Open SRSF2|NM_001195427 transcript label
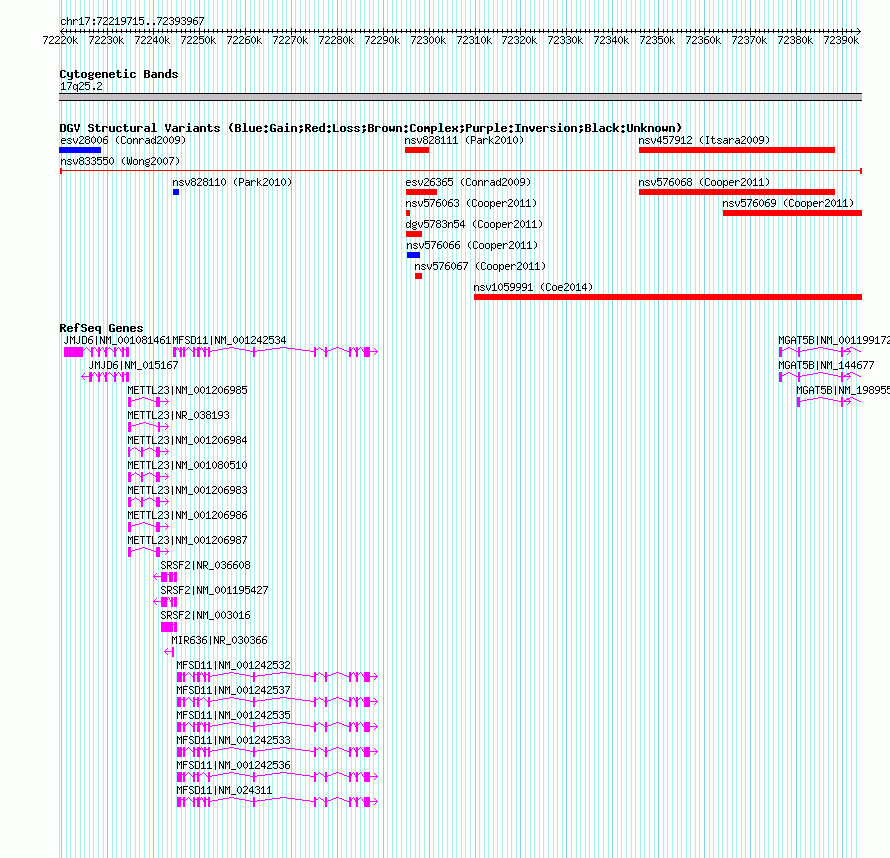This screenshot has height=858, width=890. (x=214, y=590)
